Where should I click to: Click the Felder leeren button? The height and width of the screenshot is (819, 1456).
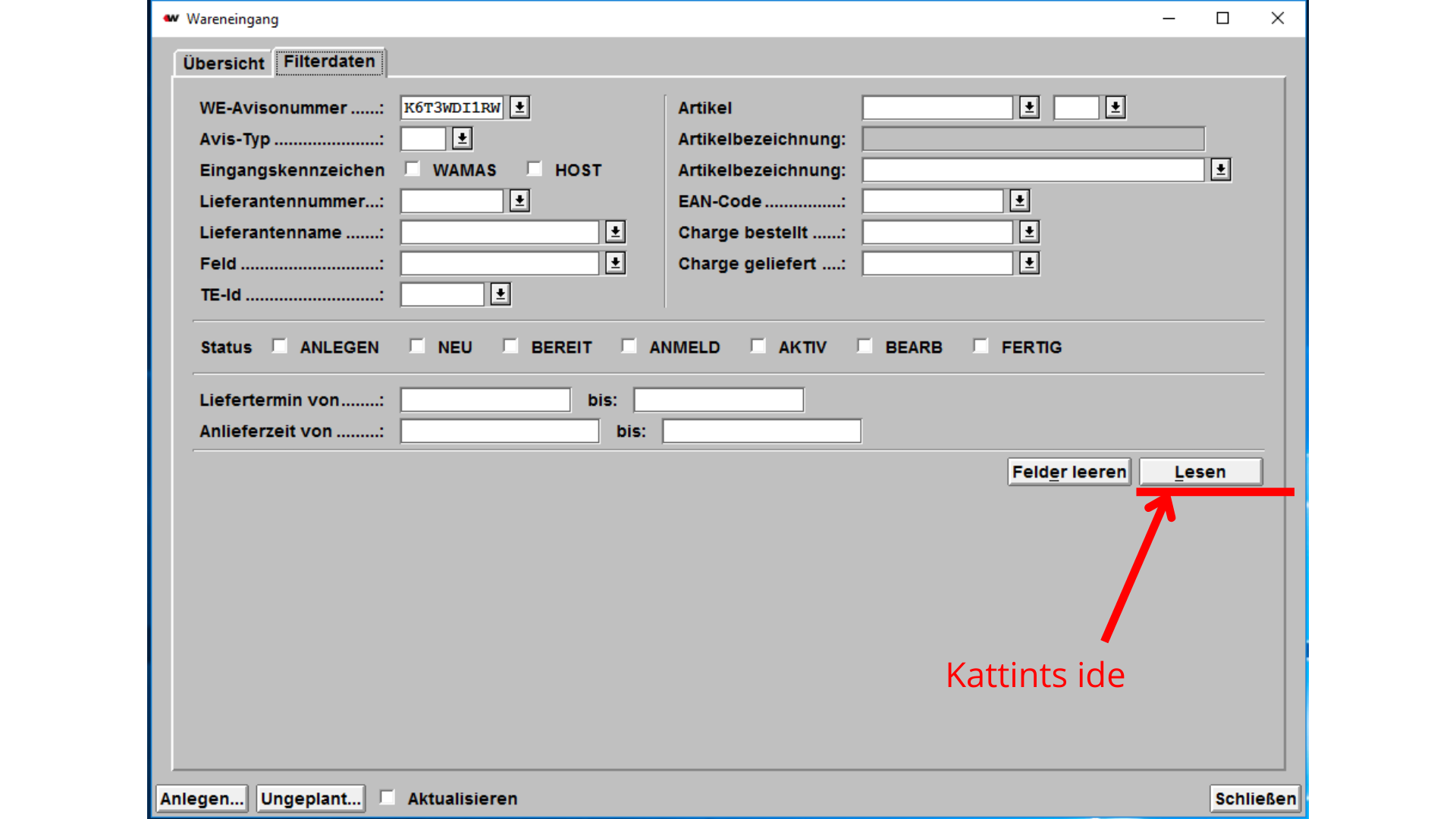coord(1068,472)
